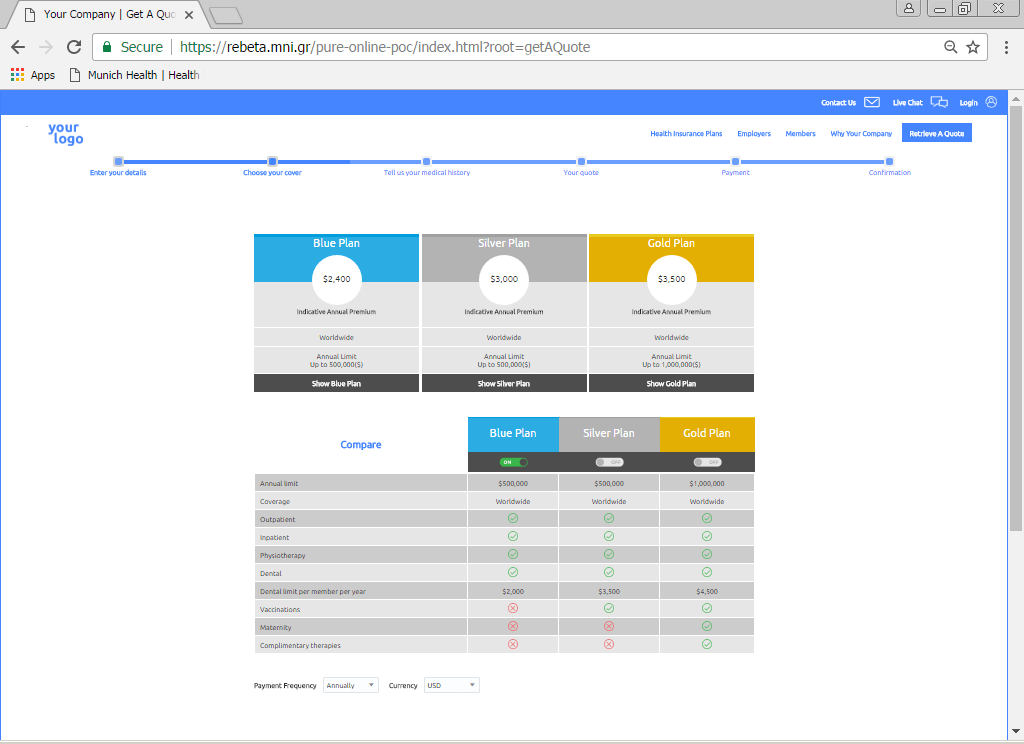This screenshot has height=744, width=1024.
Task: Reload the page with the refresh icon
Action: click(74, 47)
